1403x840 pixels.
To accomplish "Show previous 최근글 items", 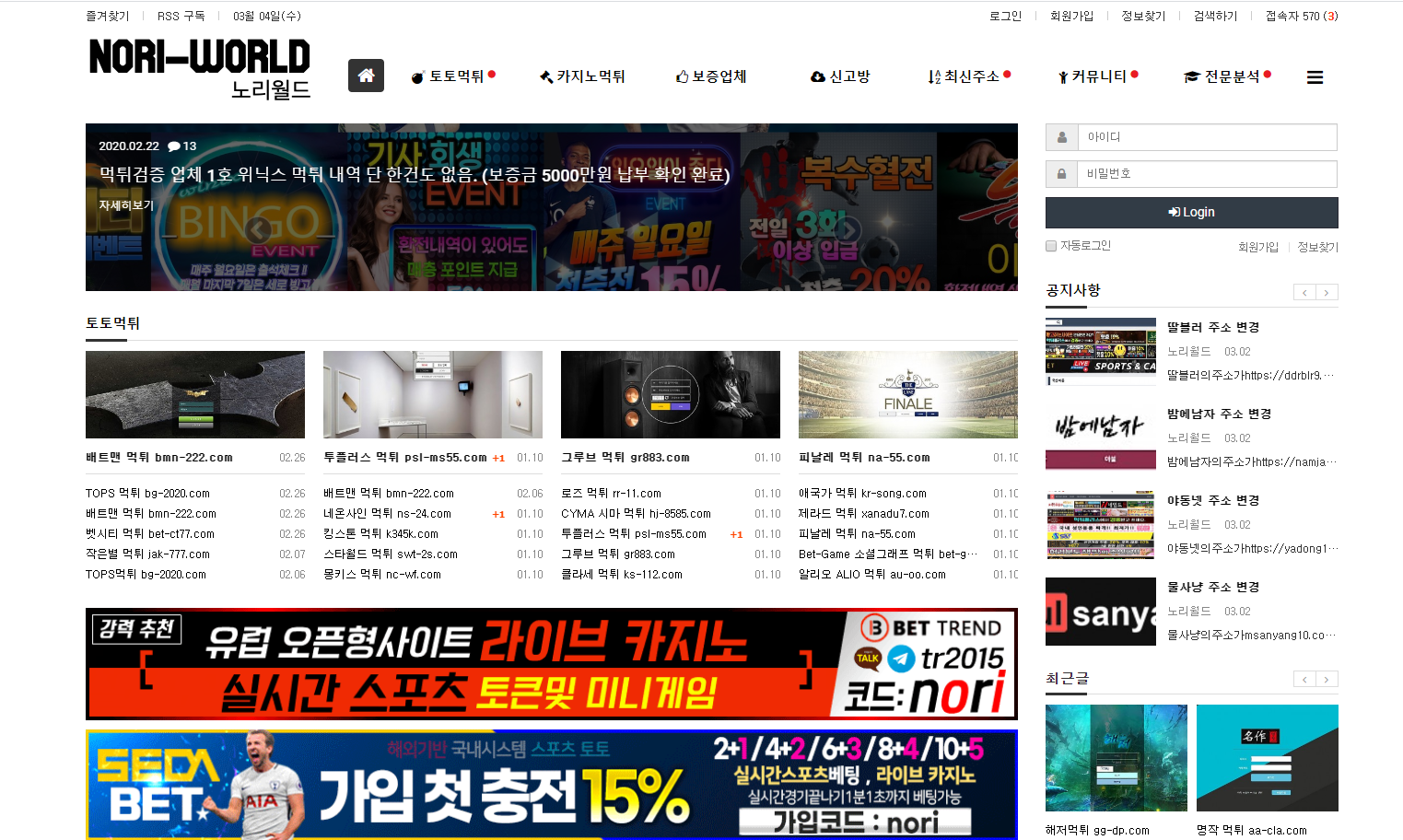I will tap(1304, 680).
